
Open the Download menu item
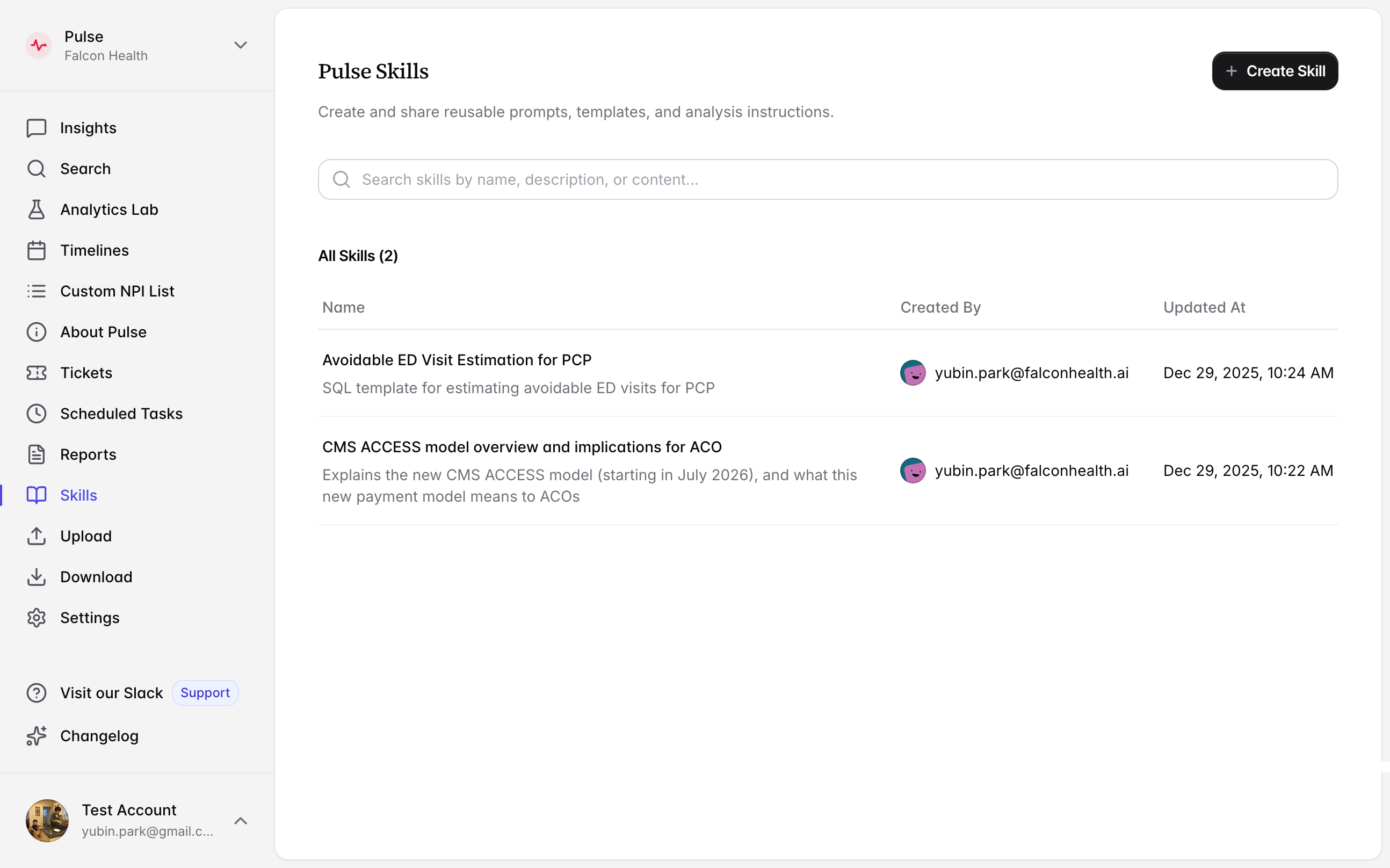[96, 577]
